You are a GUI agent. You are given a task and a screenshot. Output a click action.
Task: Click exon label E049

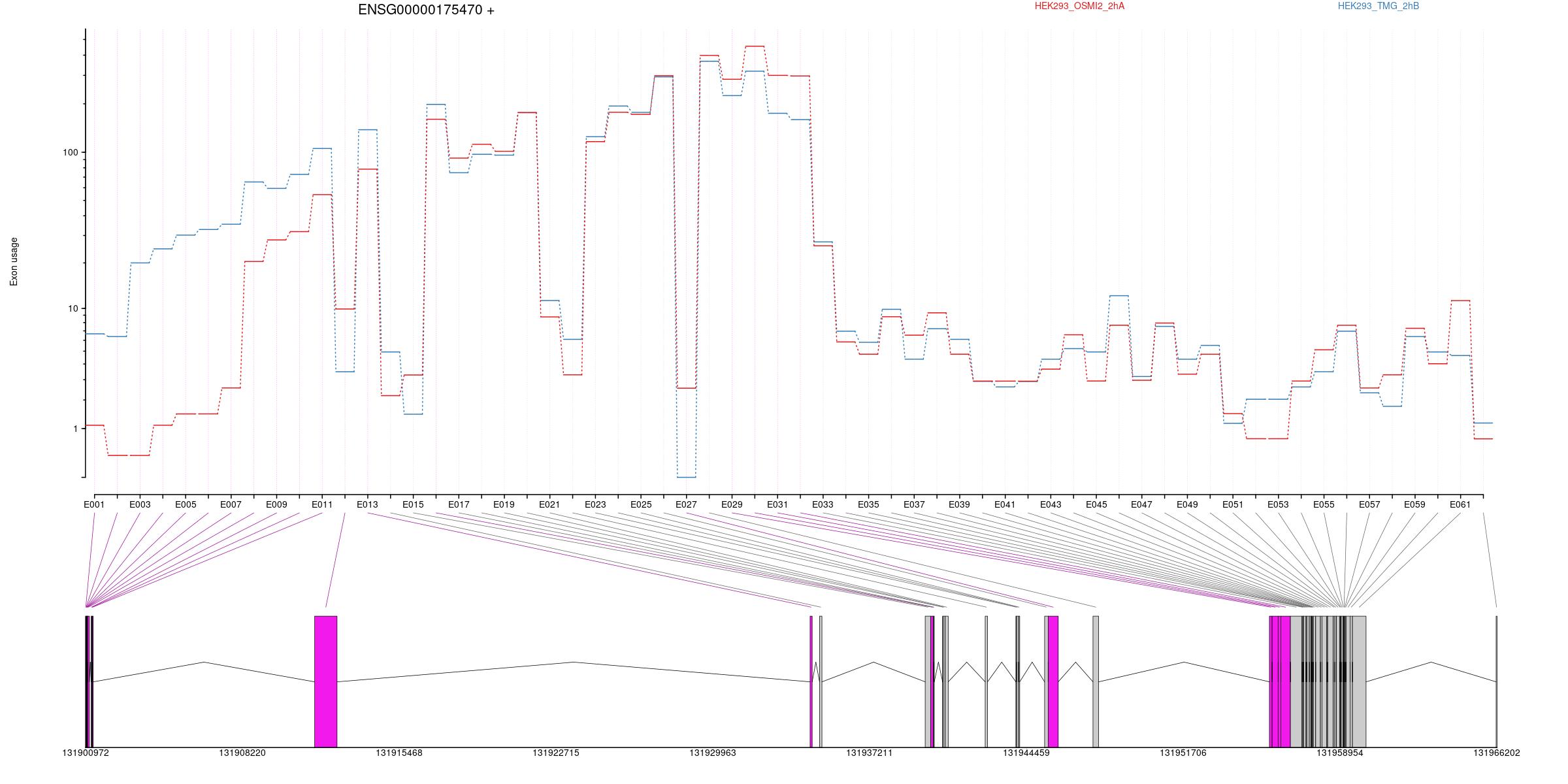1187,504
